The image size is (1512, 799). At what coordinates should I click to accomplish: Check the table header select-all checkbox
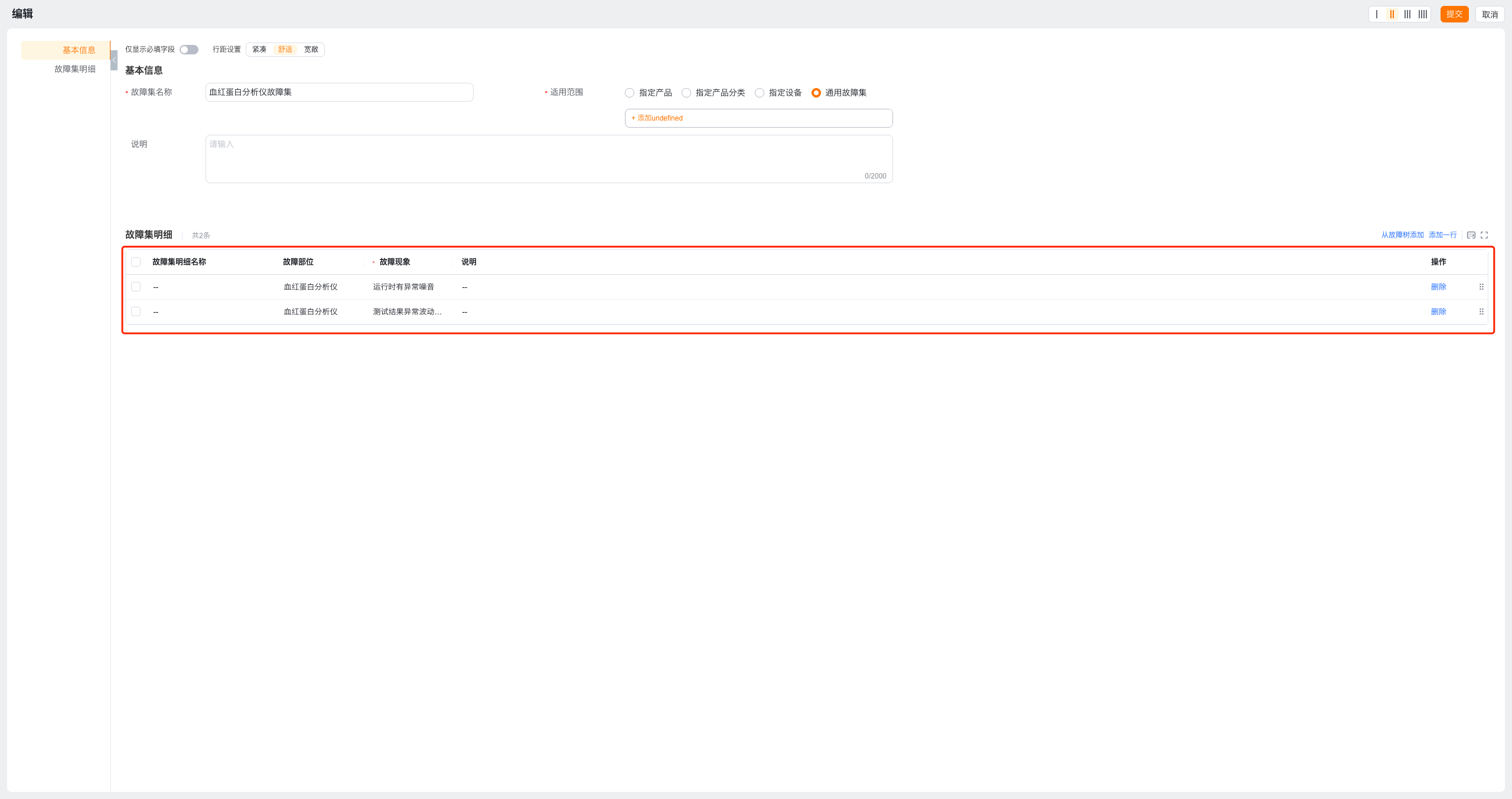136,262
